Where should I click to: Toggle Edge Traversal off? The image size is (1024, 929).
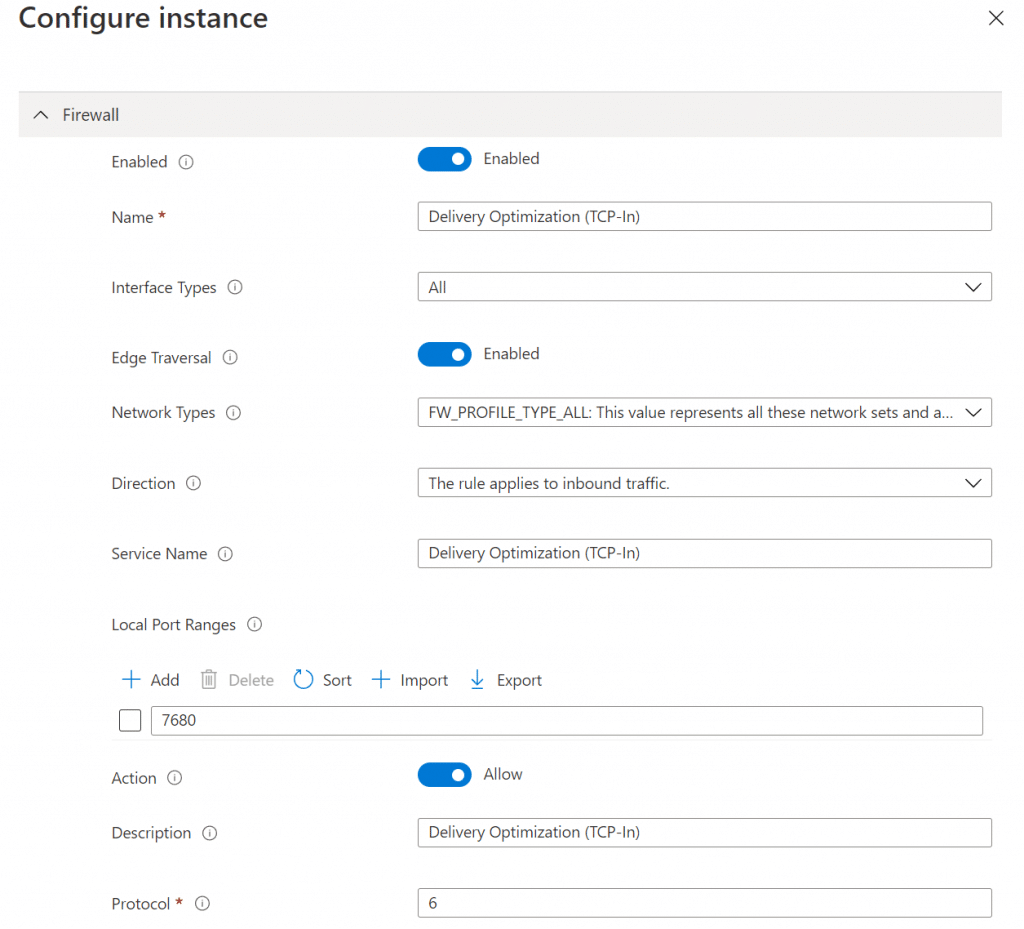tap(444, 354)
